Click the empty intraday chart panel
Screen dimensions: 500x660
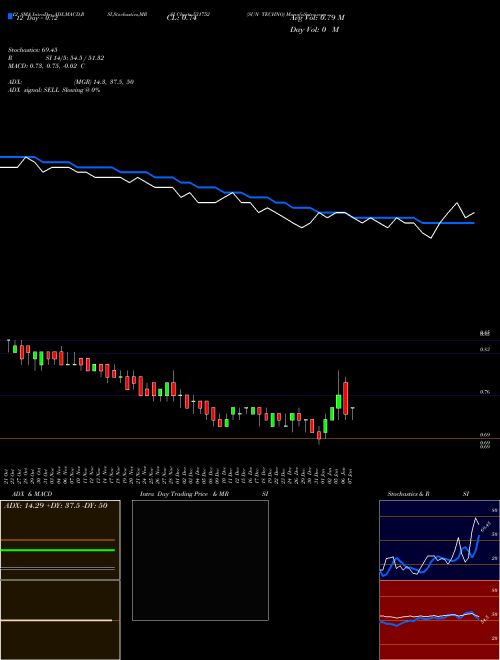200,560
